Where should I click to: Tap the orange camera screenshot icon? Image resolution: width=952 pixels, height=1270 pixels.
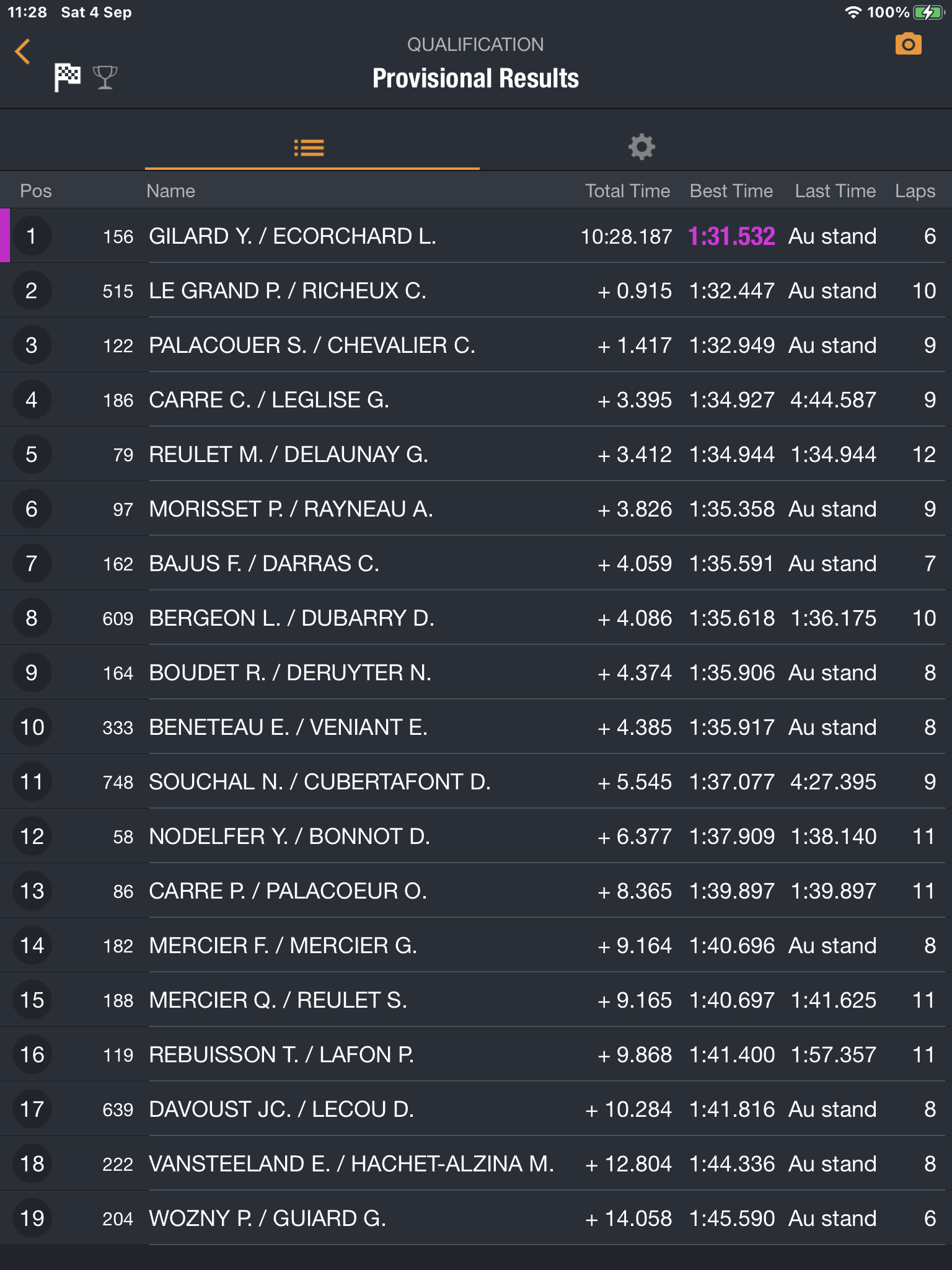(x=908, y=44)
